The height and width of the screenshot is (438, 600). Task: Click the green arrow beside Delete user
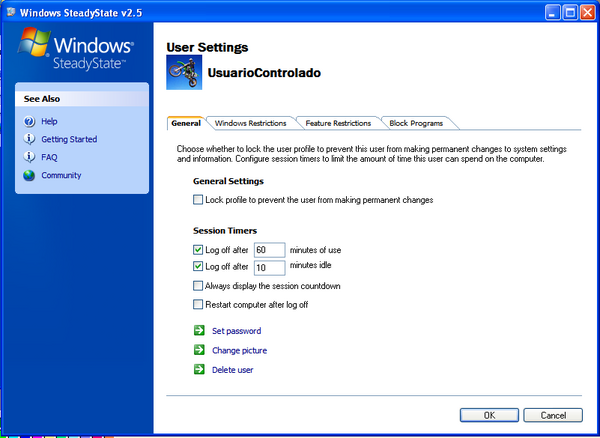coord(198,369)
